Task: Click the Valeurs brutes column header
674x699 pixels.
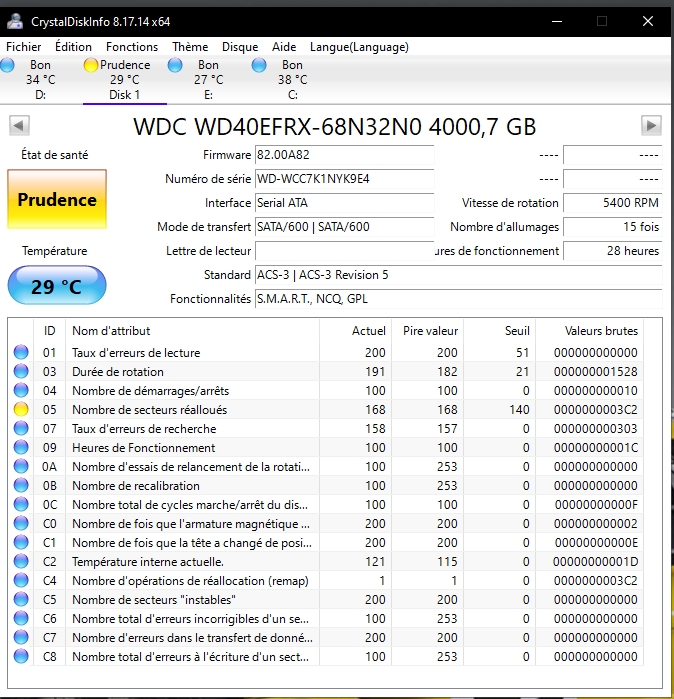Action: [x=600, y=331]
